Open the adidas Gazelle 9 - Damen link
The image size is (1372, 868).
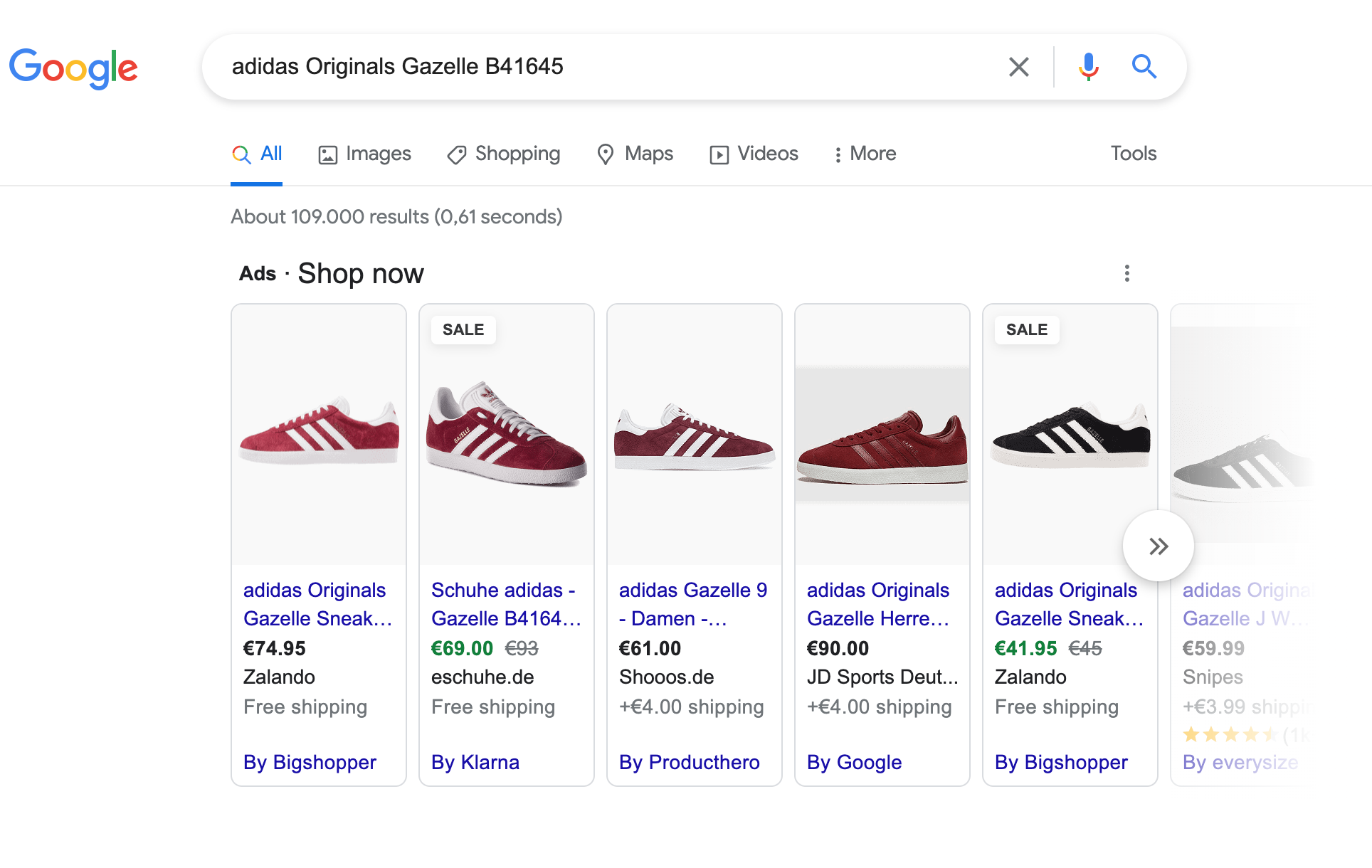click(693, 604)
